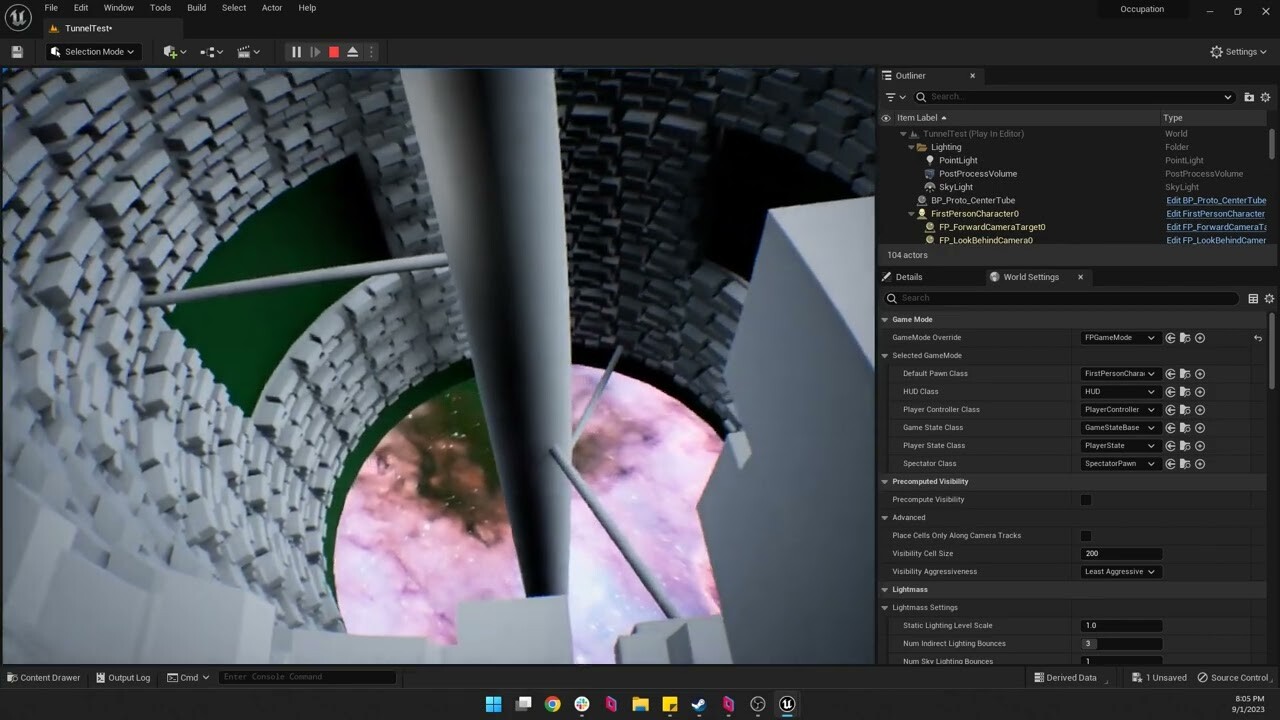The image size is (1280, 720).
Task: Click the frame skip (step) playback icon
Action: (315, 51)
